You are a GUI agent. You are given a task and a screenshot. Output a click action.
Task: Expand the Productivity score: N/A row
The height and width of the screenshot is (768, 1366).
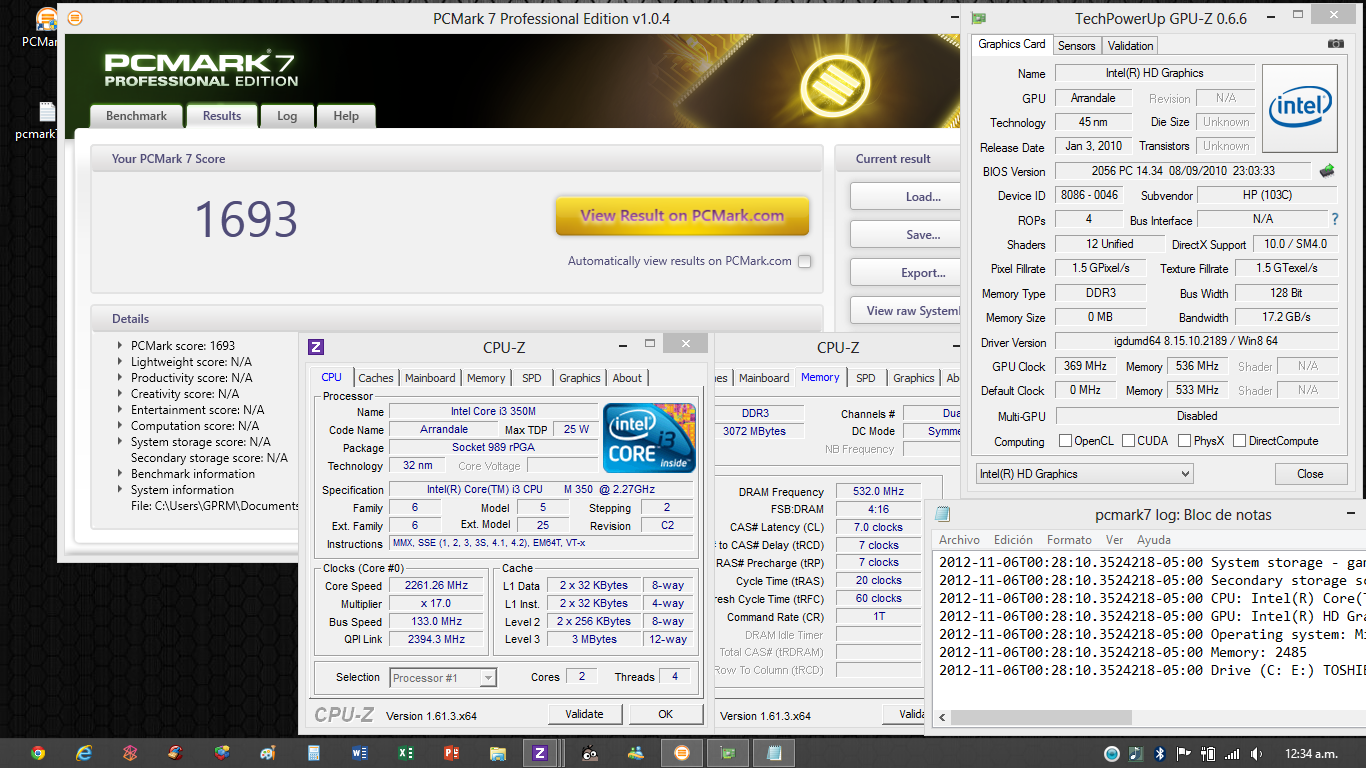(x=121, y=378)
